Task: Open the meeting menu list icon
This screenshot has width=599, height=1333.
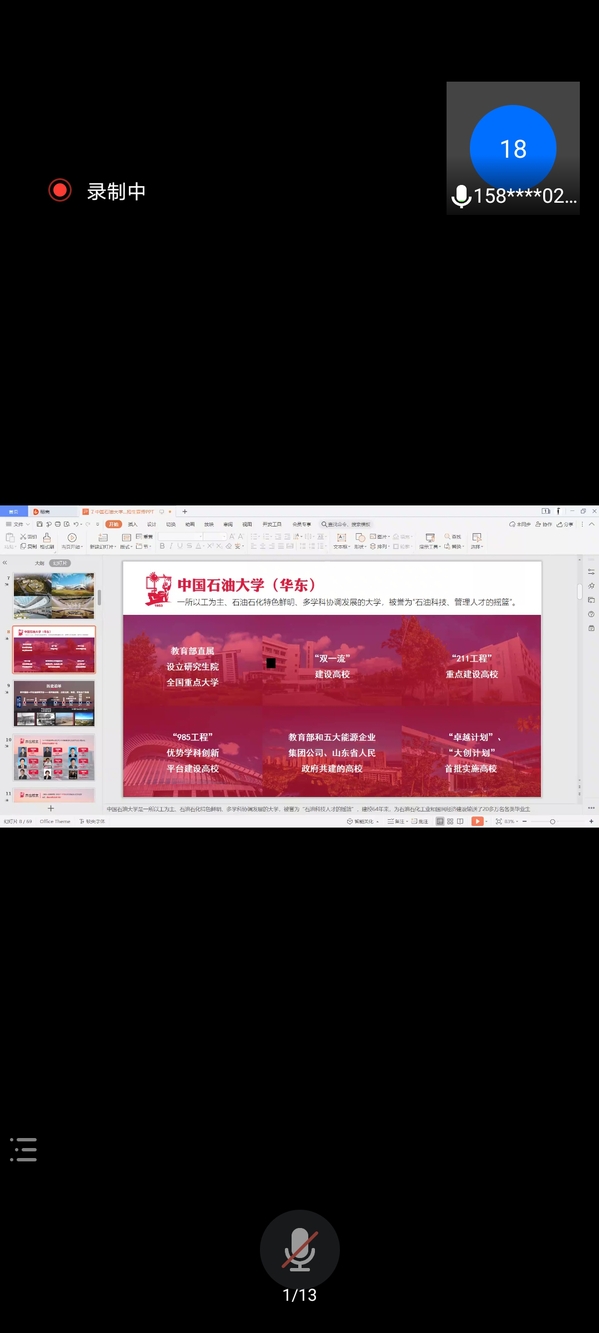Action: pyautogui.click(x=24, y=1149)
